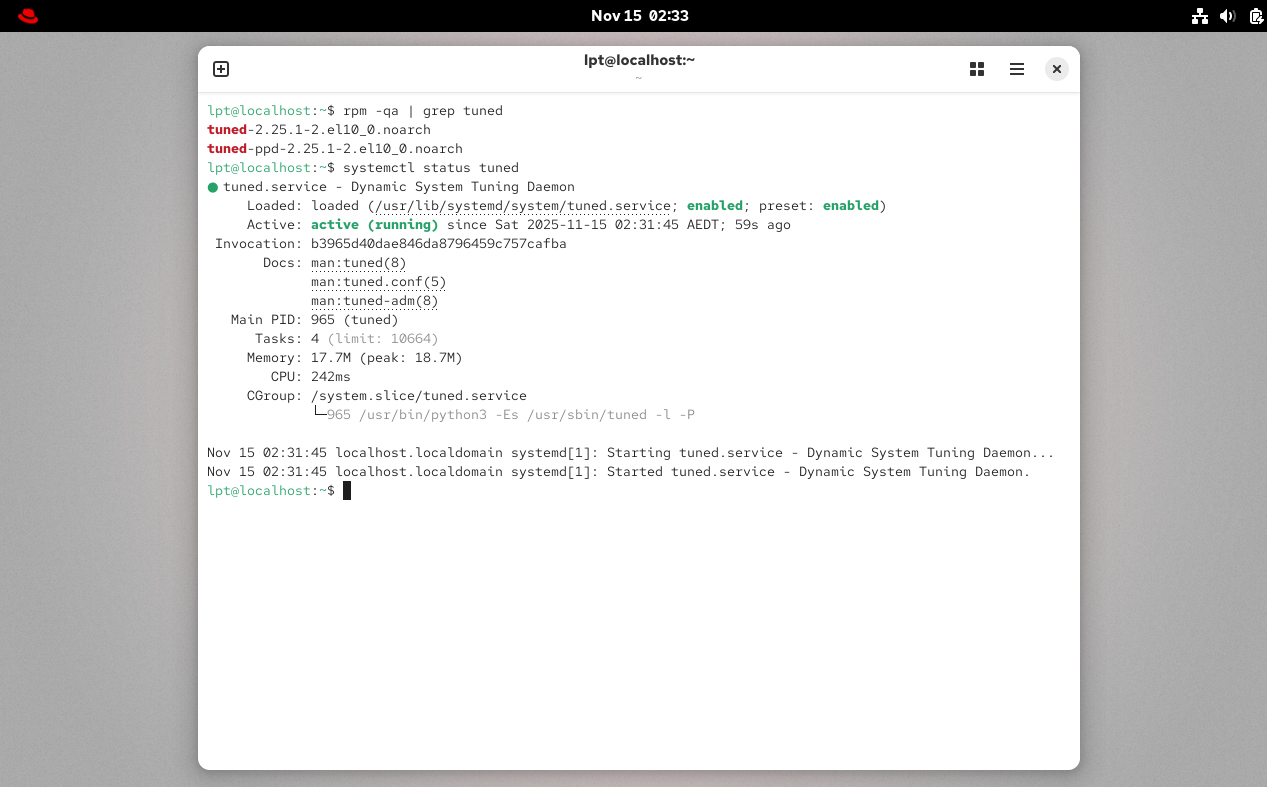The image size is (1267, 787).
Task: Close the terminal window
Action: 1056,69
